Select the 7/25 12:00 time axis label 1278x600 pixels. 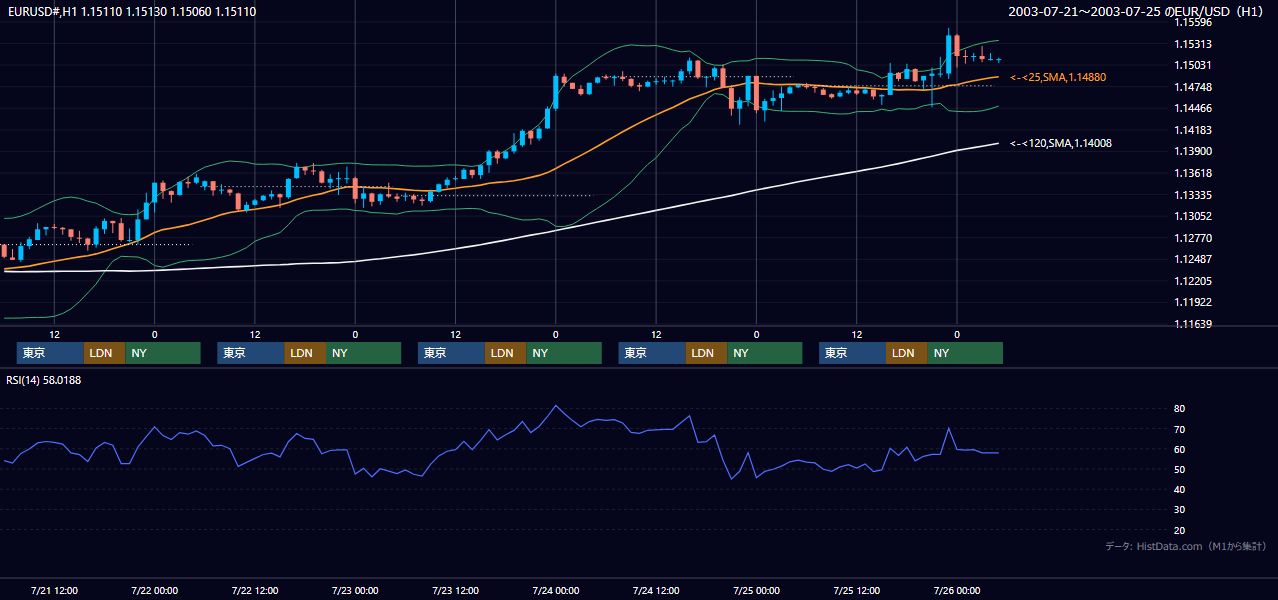[857, 590]
